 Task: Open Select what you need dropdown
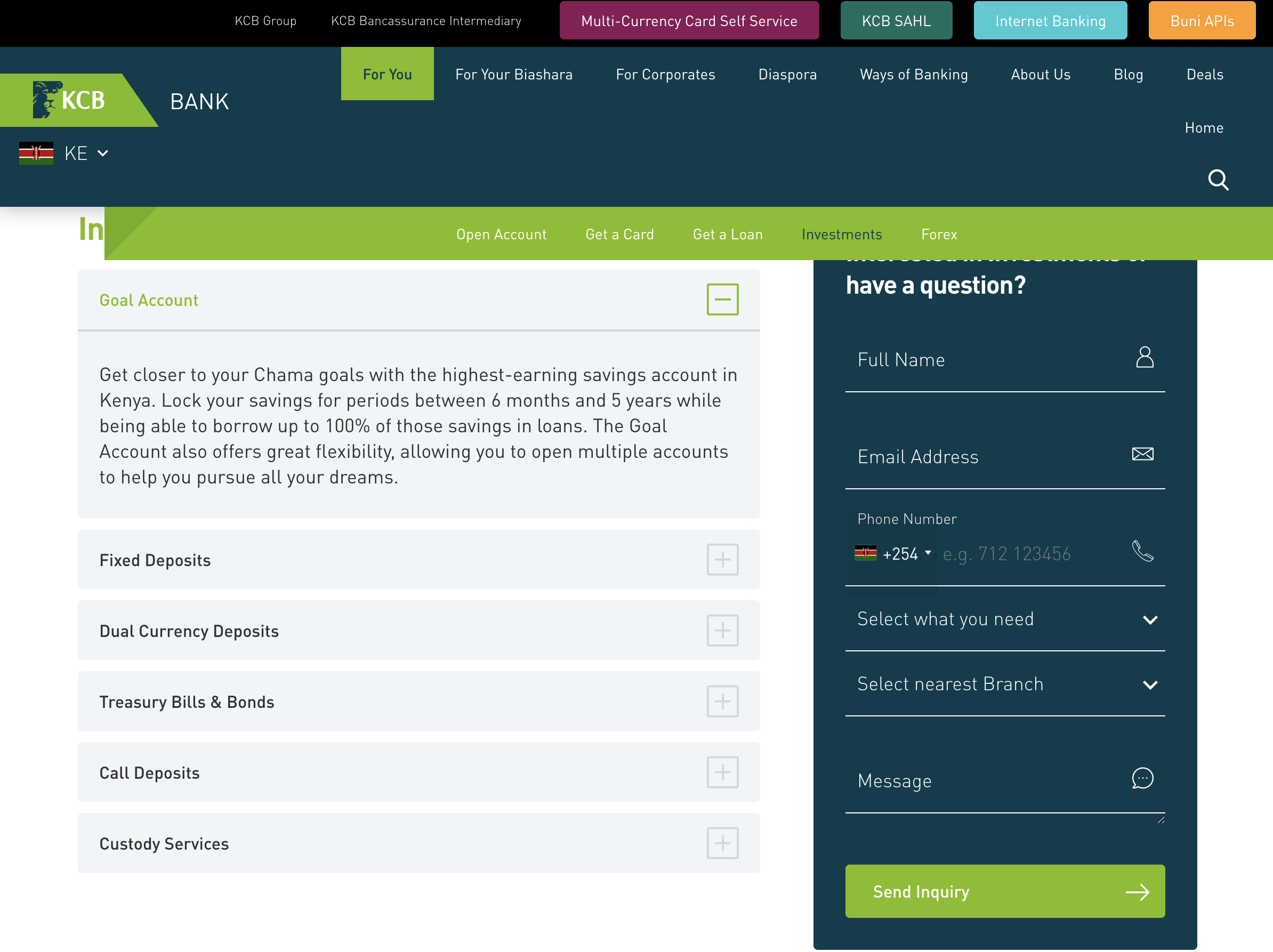(x=1004, y=619)
